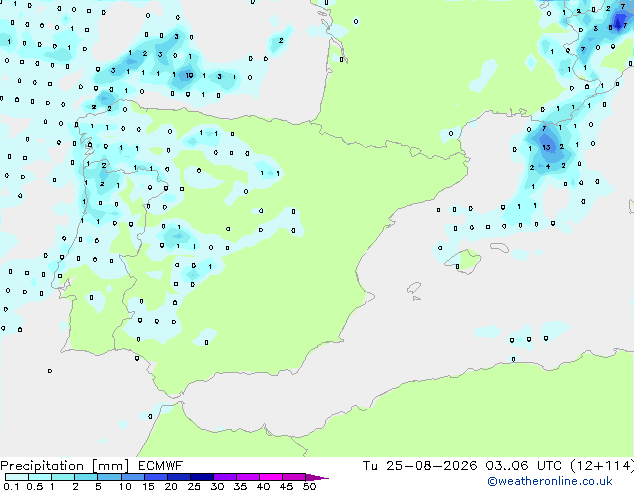Click the '[mm]' unit label
634x490 pixels.
(x=110, y=466)
